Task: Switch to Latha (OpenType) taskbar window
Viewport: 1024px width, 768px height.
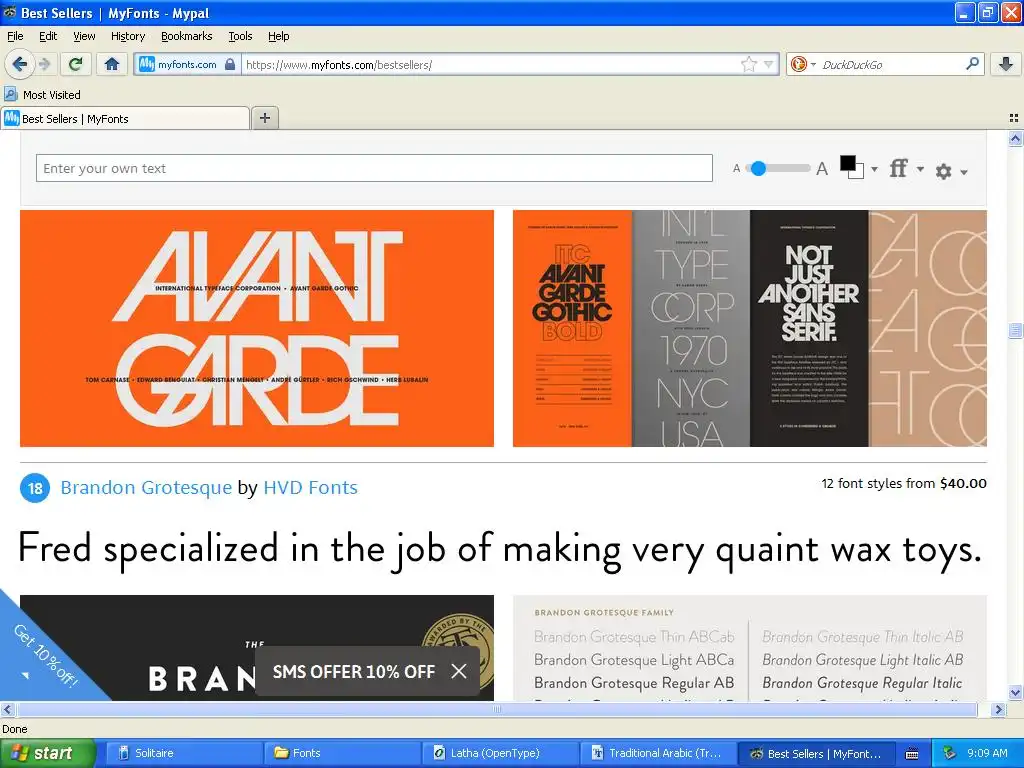Action: [x=500, y=753]
